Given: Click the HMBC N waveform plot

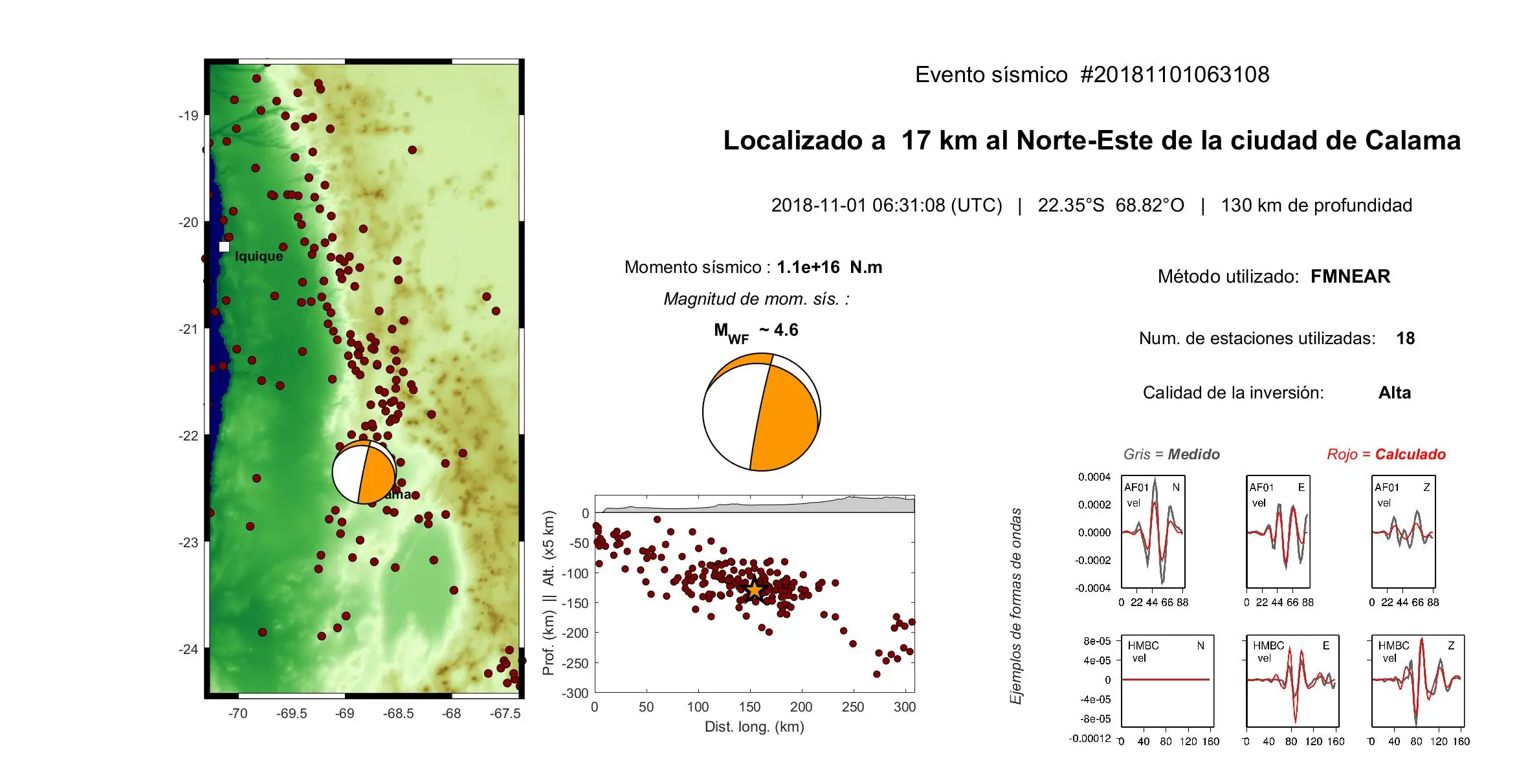Looking at the screenshot, I should point(1167,681).
